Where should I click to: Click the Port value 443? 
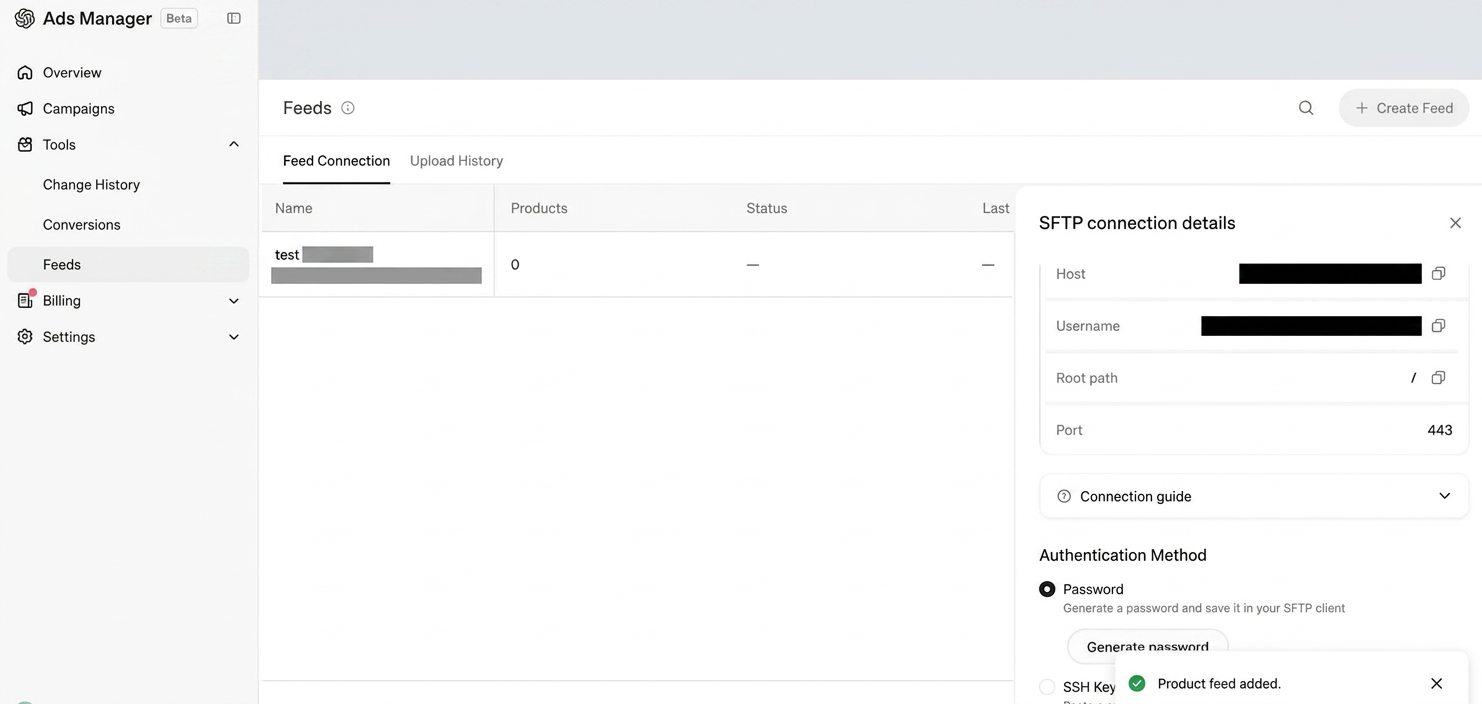[1440, 430]
